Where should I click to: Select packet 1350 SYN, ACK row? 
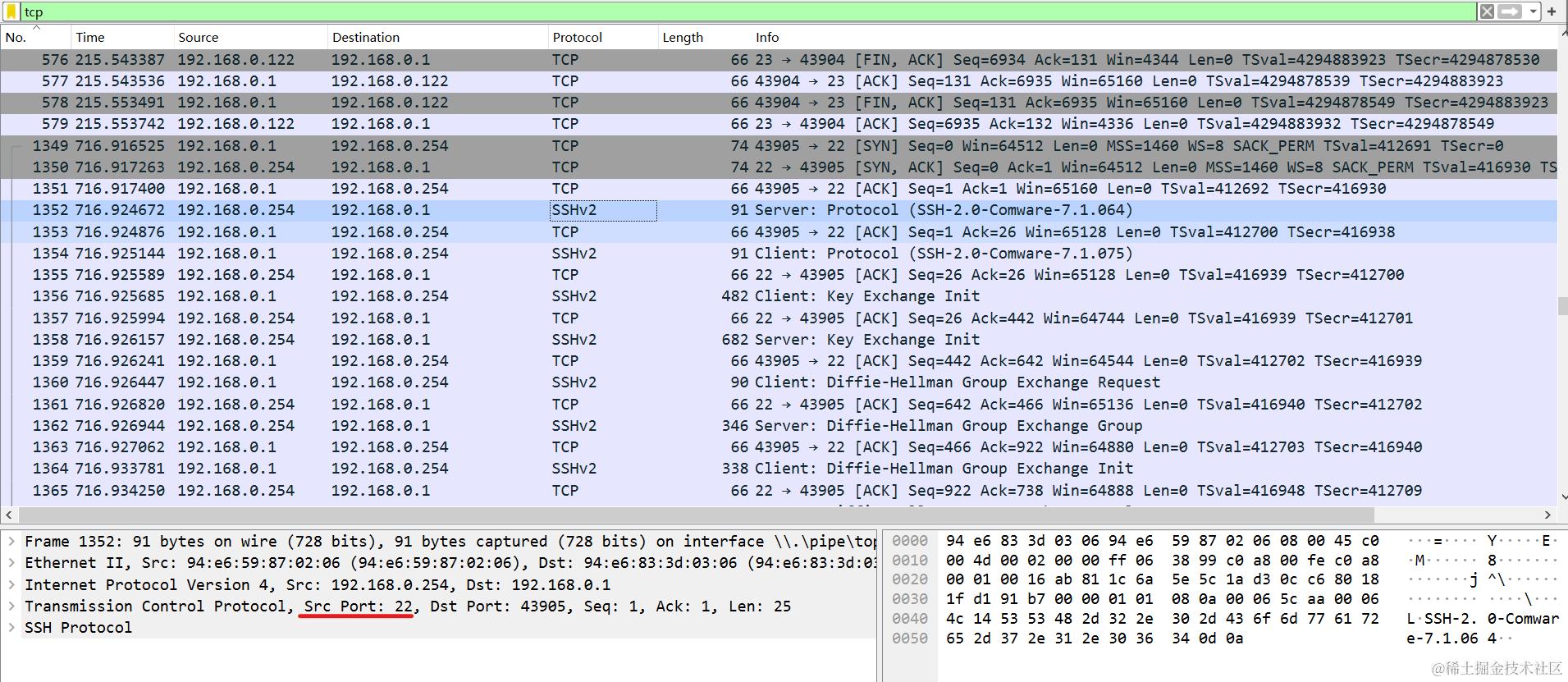pos(779,167)
